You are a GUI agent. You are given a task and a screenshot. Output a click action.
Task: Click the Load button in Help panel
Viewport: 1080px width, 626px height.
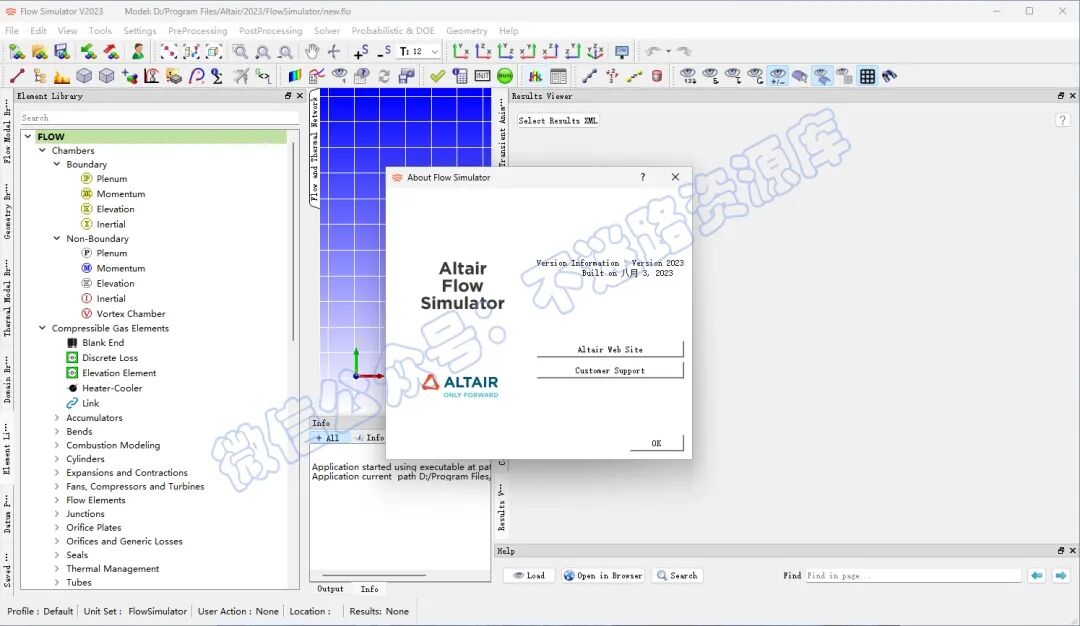(x=529, y=575)
